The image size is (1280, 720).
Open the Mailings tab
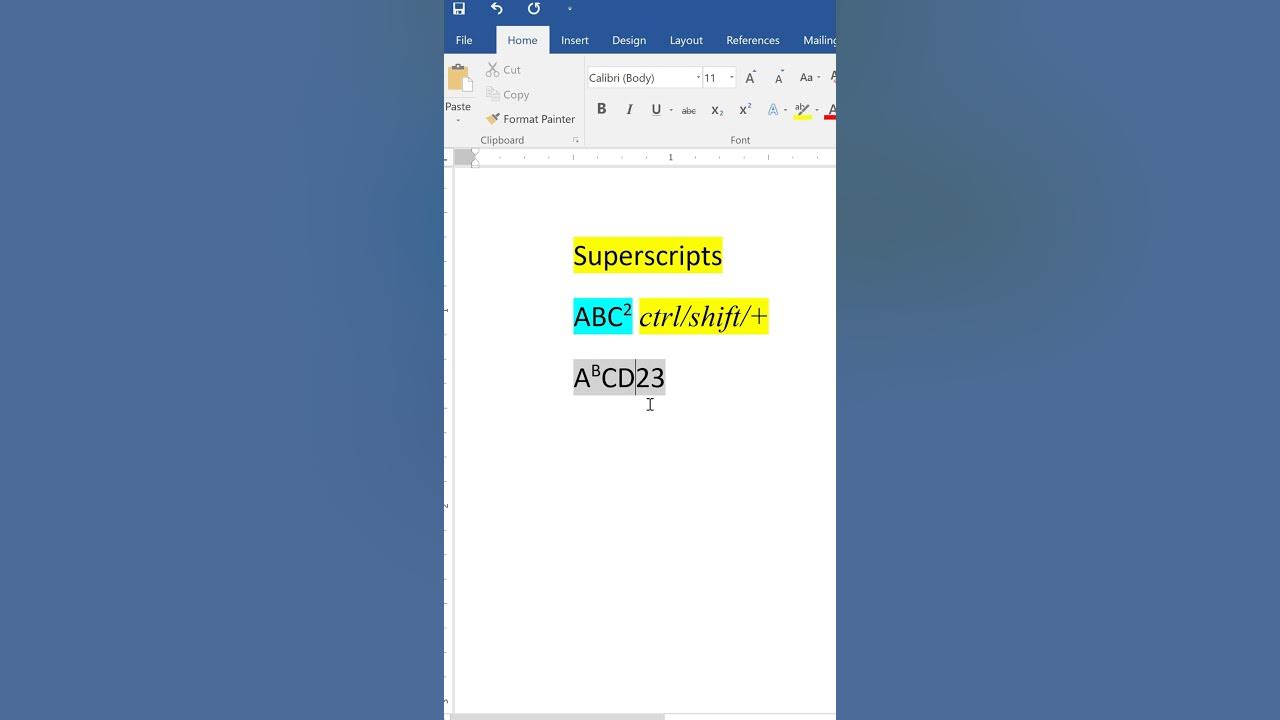819,40
